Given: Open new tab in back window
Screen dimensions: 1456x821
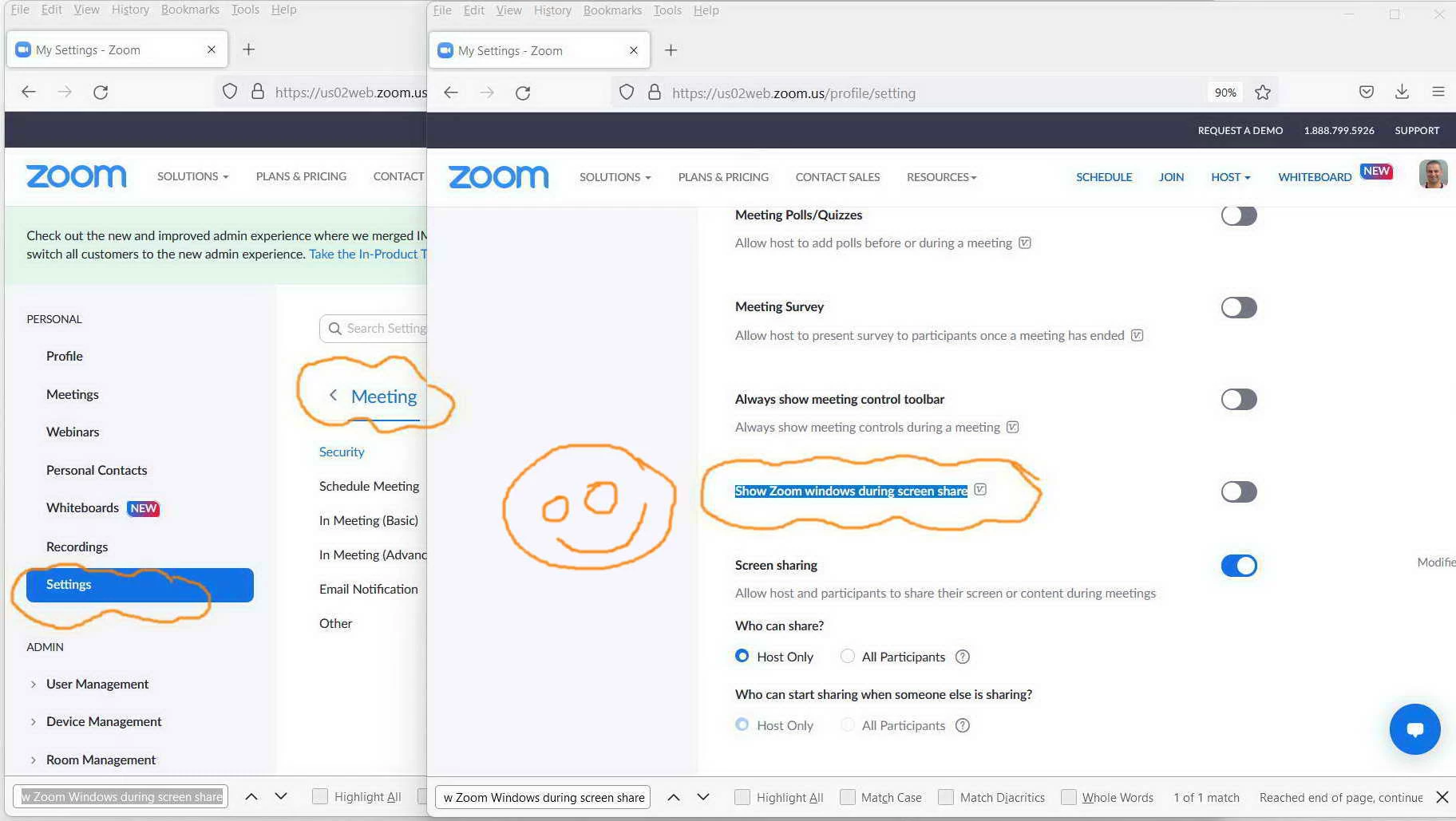Looking at the screenshot, I should point(249,49).
